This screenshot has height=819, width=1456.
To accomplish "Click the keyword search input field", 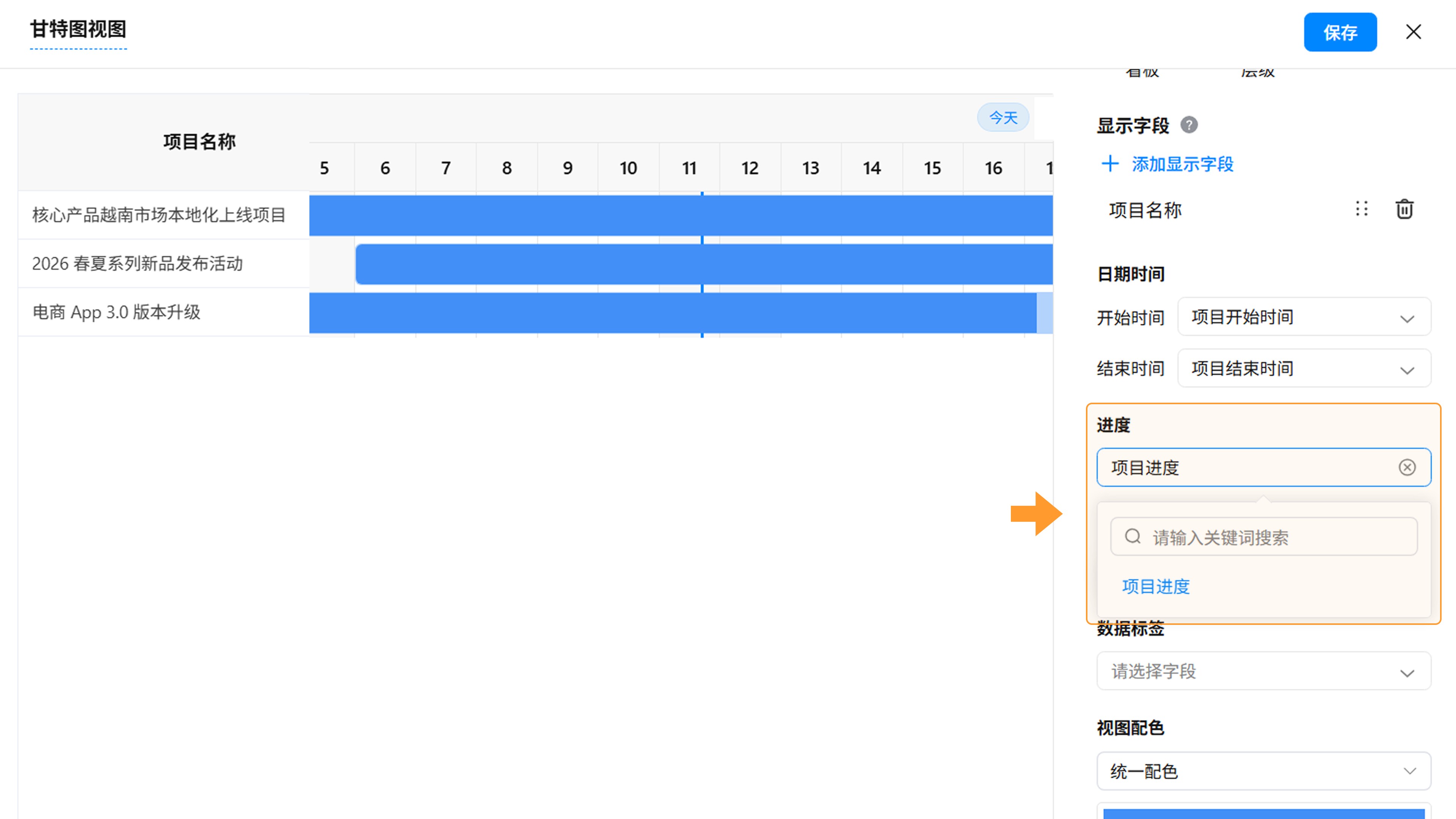I will click(x=1277, y=537).
